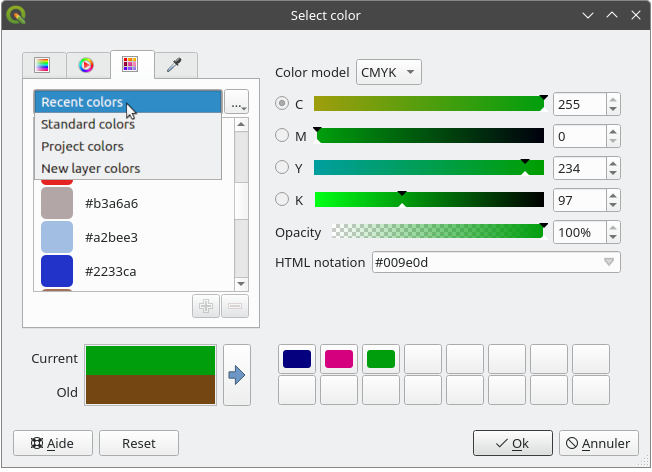Click the add color plus button
Image resolution: width=652 pixels, height=472 pixels.
point(206,306)
